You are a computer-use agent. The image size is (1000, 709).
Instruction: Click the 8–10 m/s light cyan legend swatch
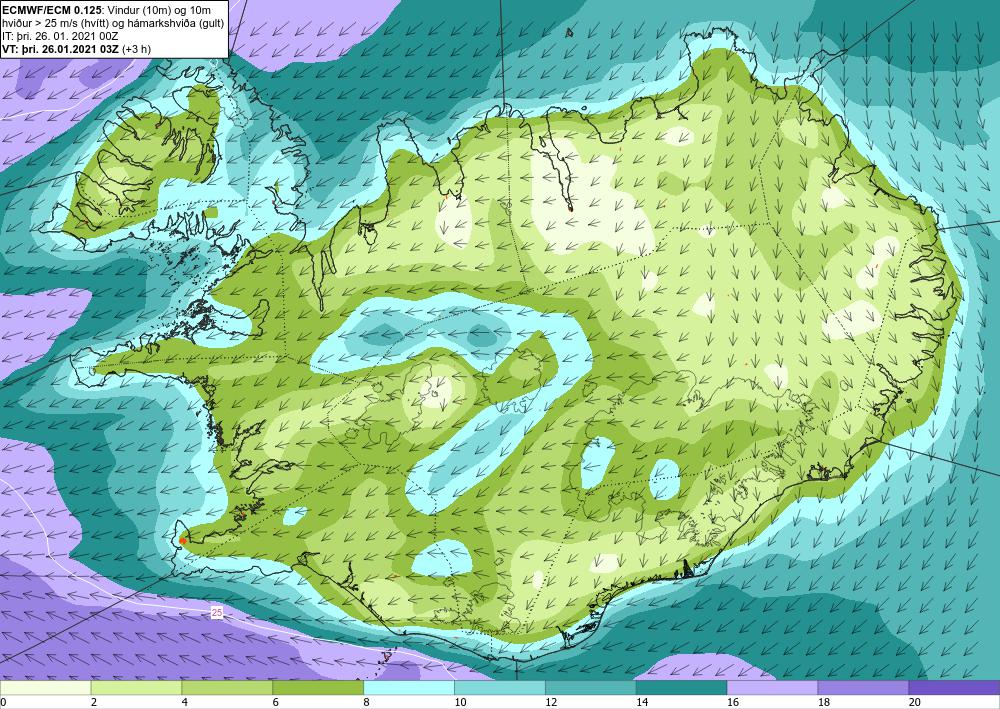(x=409, y=688)
